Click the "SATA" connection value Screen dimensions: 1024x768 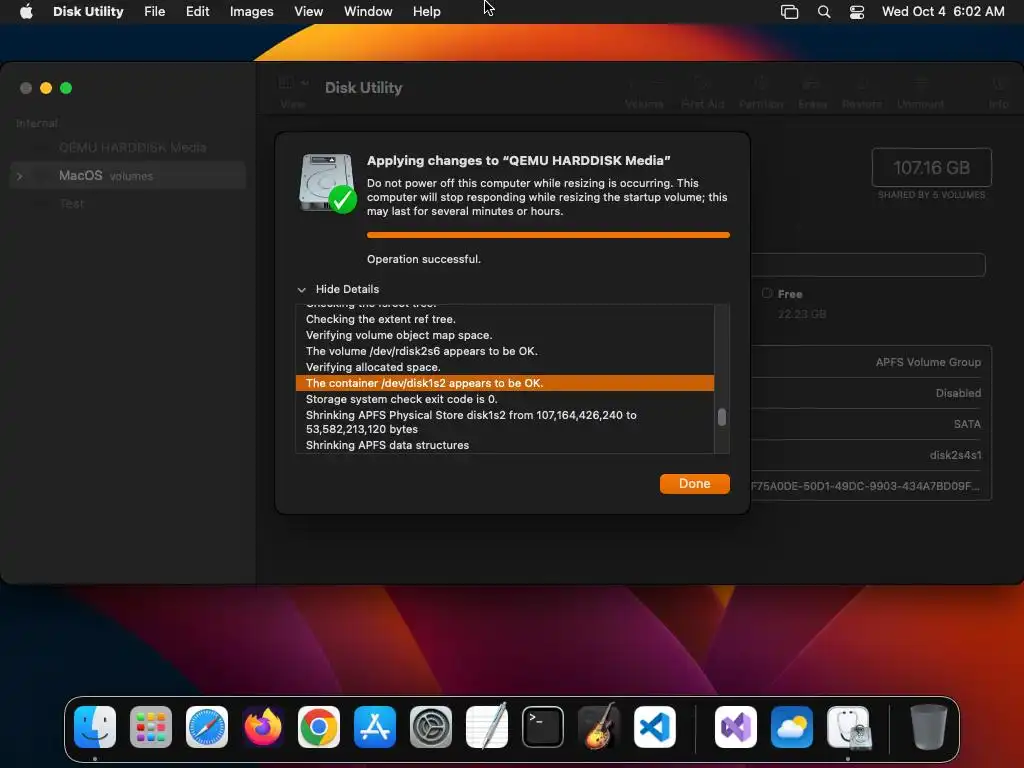(x=967, y=424)
